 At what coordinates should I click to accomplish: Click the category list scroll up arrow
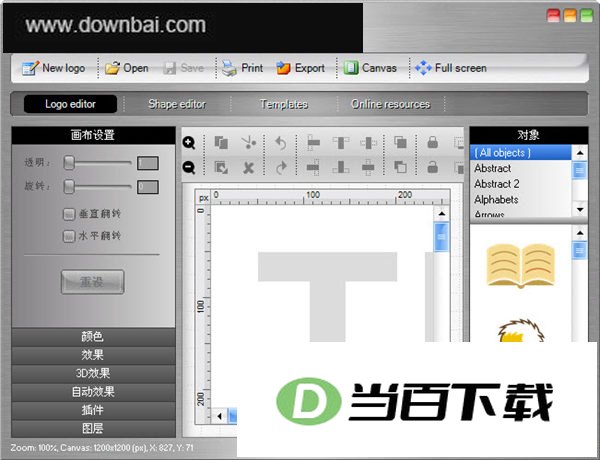580,153
